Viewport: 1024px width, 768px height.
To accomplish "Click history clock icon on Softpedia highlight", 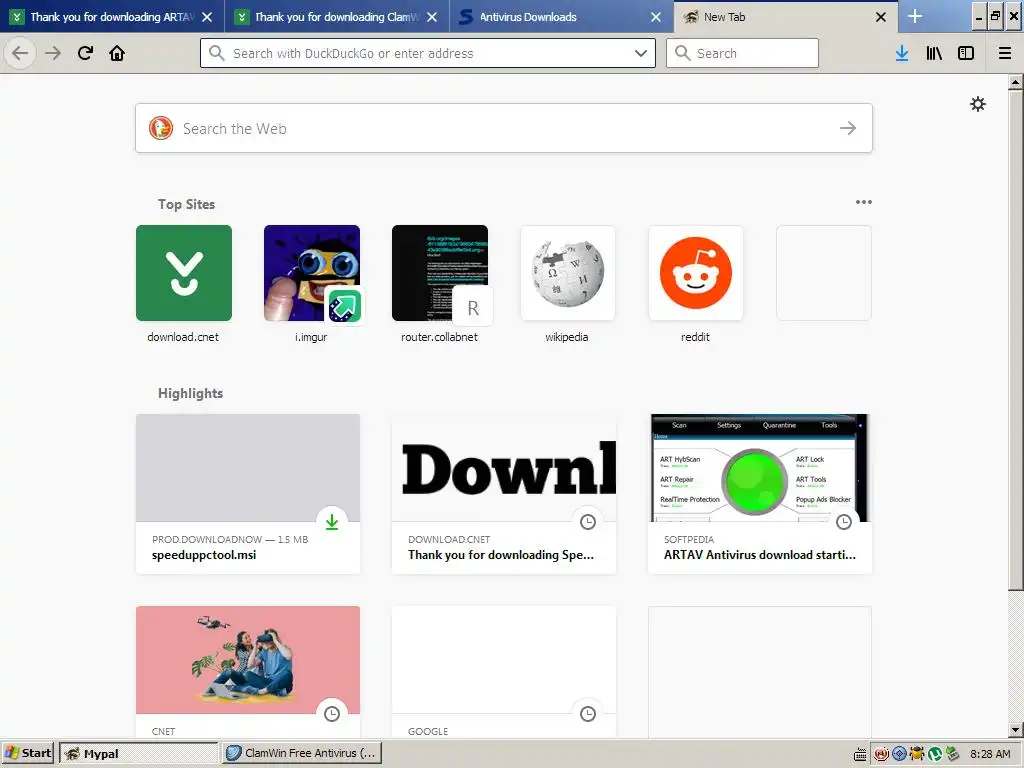I will [844, 522].
